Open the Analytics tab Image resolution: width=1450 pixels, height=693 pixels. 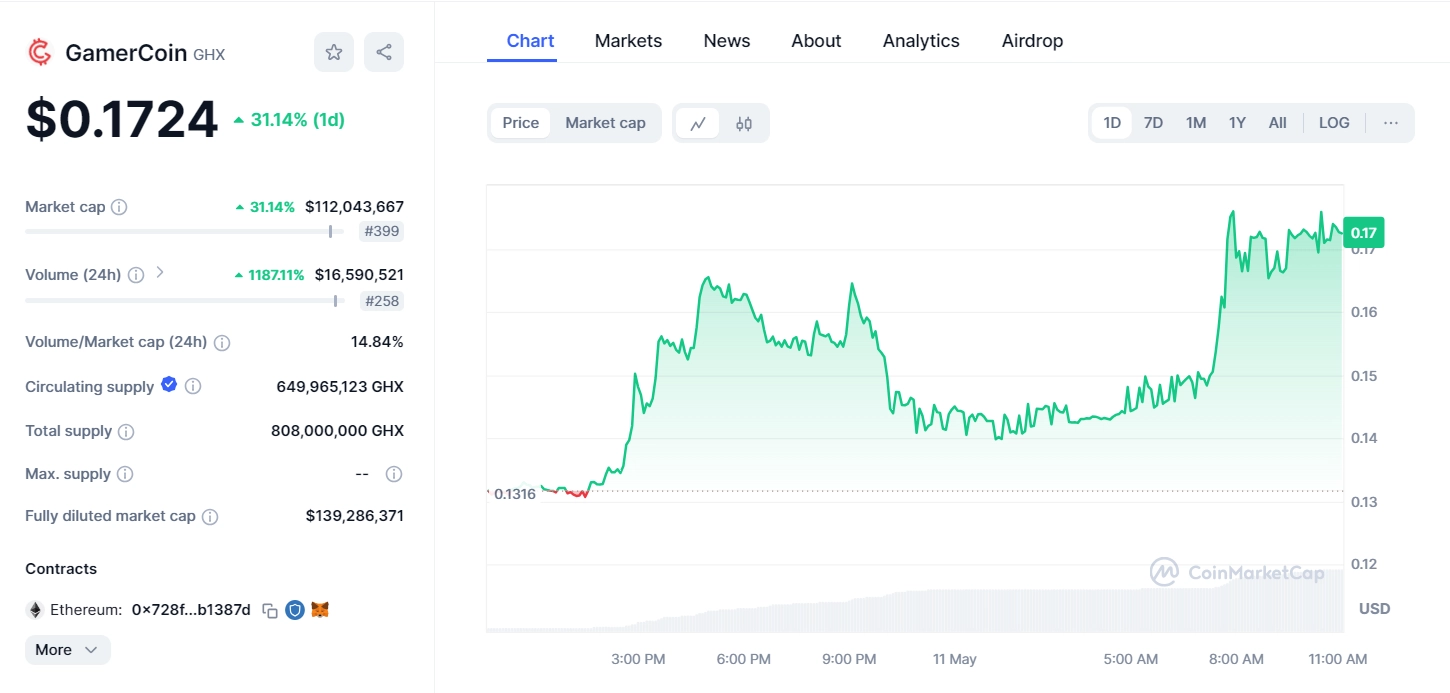point(920,40)
